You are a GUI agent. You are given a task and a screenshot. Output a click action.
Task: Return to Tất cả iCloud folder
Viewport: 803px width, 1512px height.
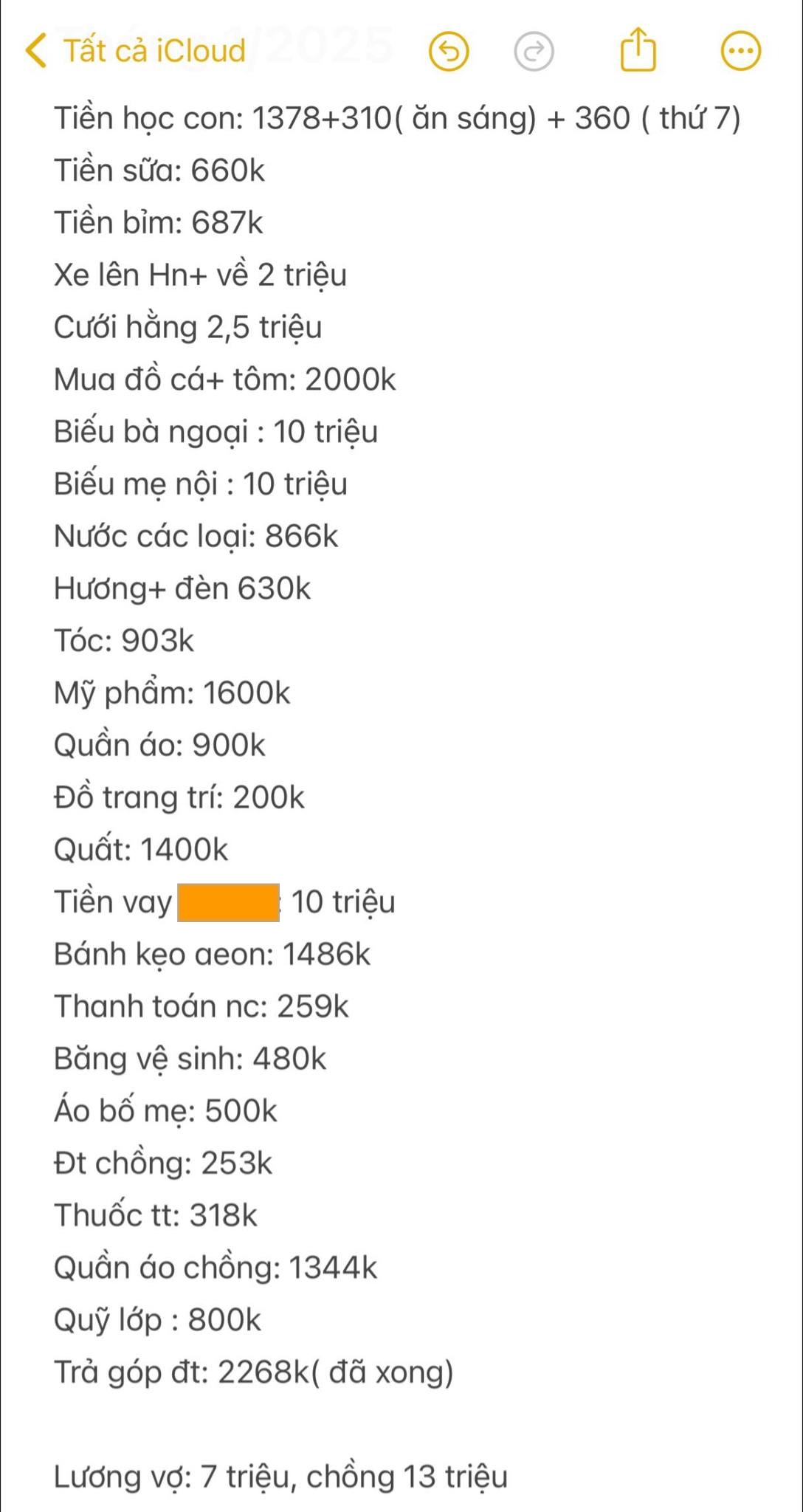coord(154,50)
